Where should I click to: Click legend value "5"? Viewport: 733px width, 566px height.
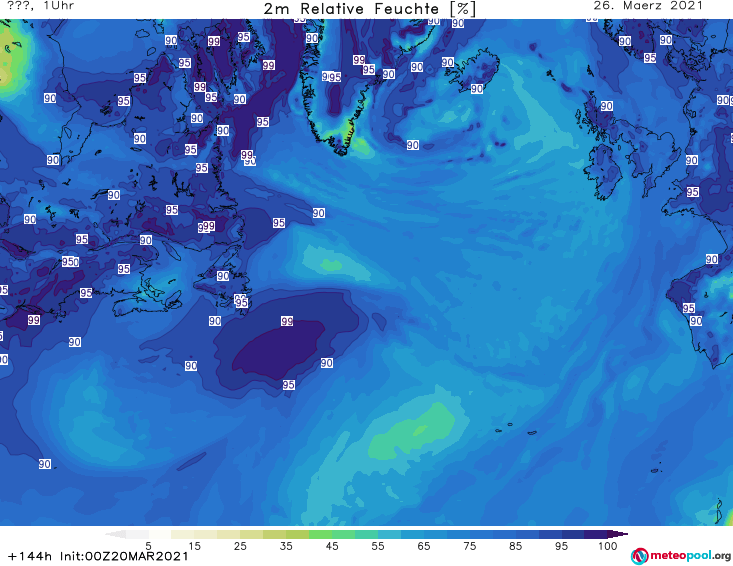[x=148, y=545]
